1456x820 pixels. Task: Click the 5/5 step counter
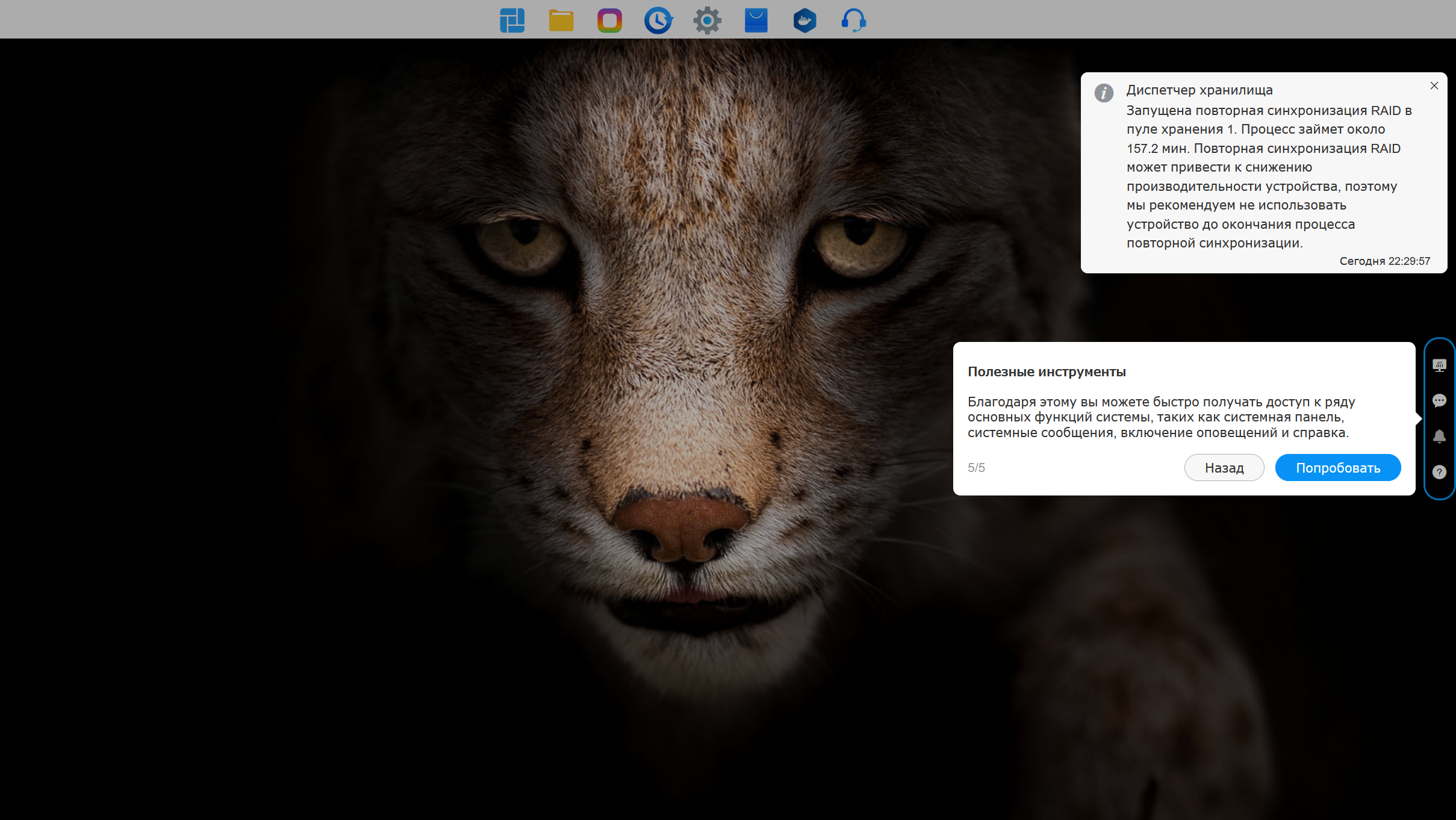975,468
